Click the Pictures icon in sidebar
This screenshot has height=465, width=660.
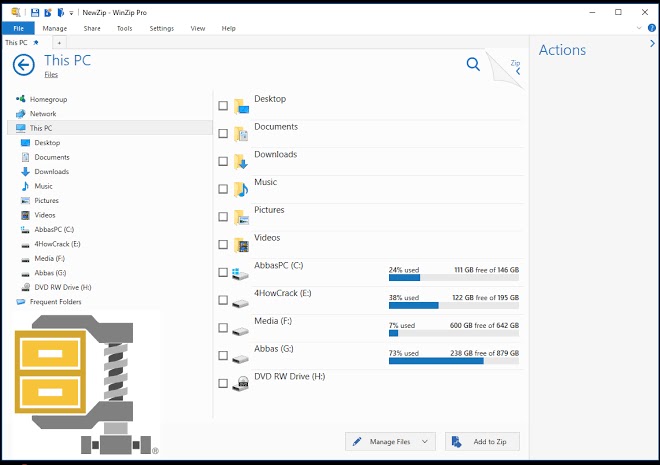point(25,201)
